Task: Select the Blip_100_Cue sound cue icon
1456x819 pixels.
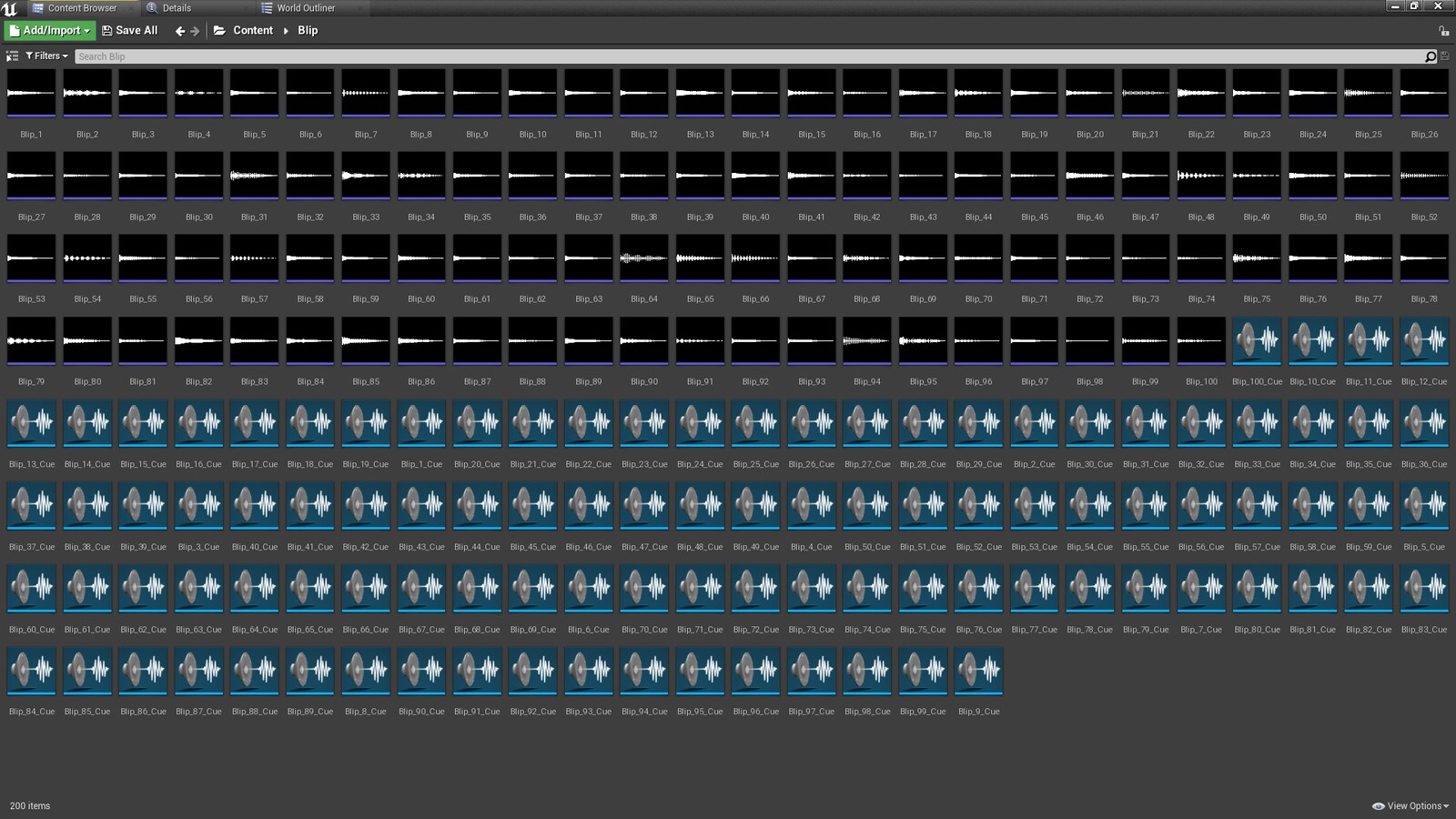Action: pos(1257,341)
